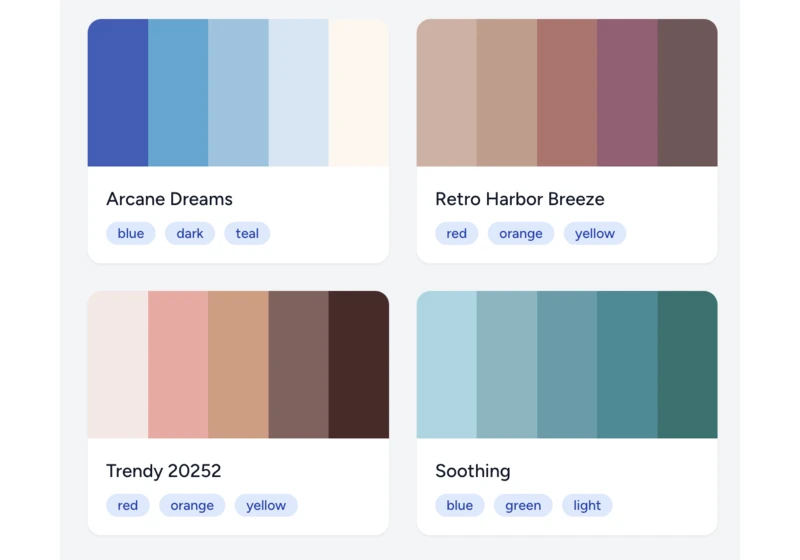This screenshot has height=560, width=800.
Task: Select the light powder-blue swatch in Soothing
Action: pyautogui.click(x=447, y=365)
